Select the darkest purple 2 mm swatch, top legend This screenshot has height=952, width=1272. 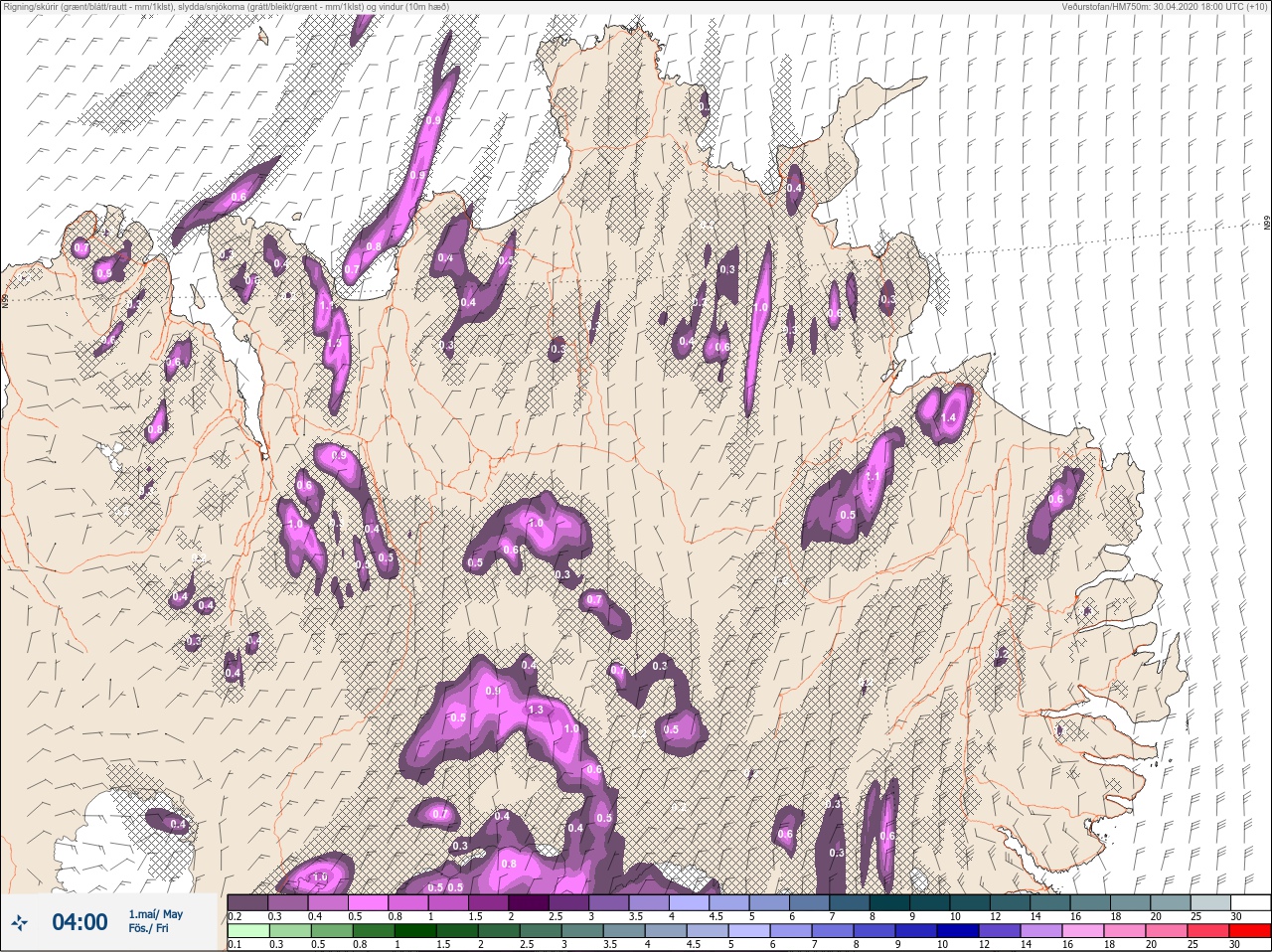coord(529,902)
